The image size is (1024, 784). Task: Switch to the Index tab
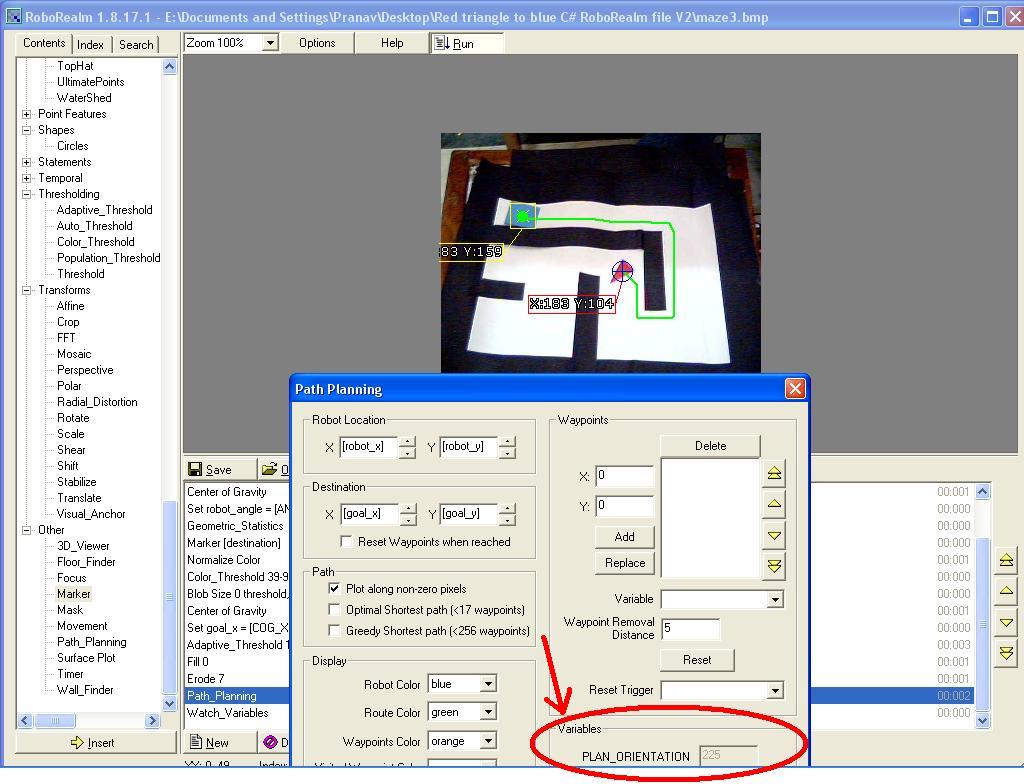click(90, 44)
